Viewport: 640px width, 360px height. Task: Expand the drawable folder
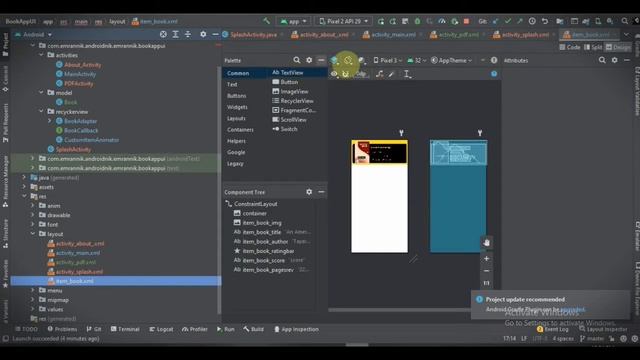(33, 215)
